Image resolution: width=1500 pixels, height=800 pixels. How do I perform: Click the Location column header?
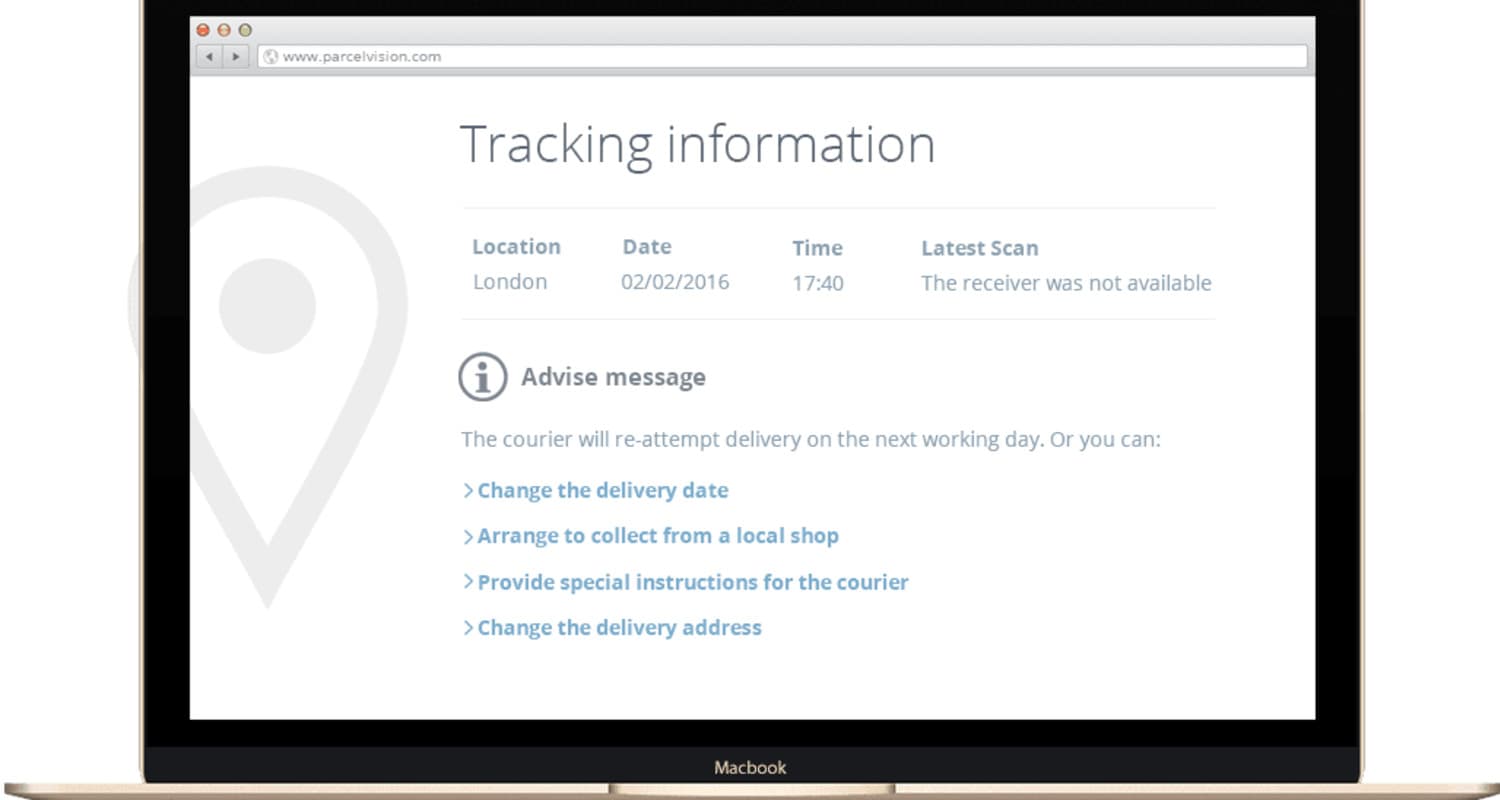coord(516,247)
